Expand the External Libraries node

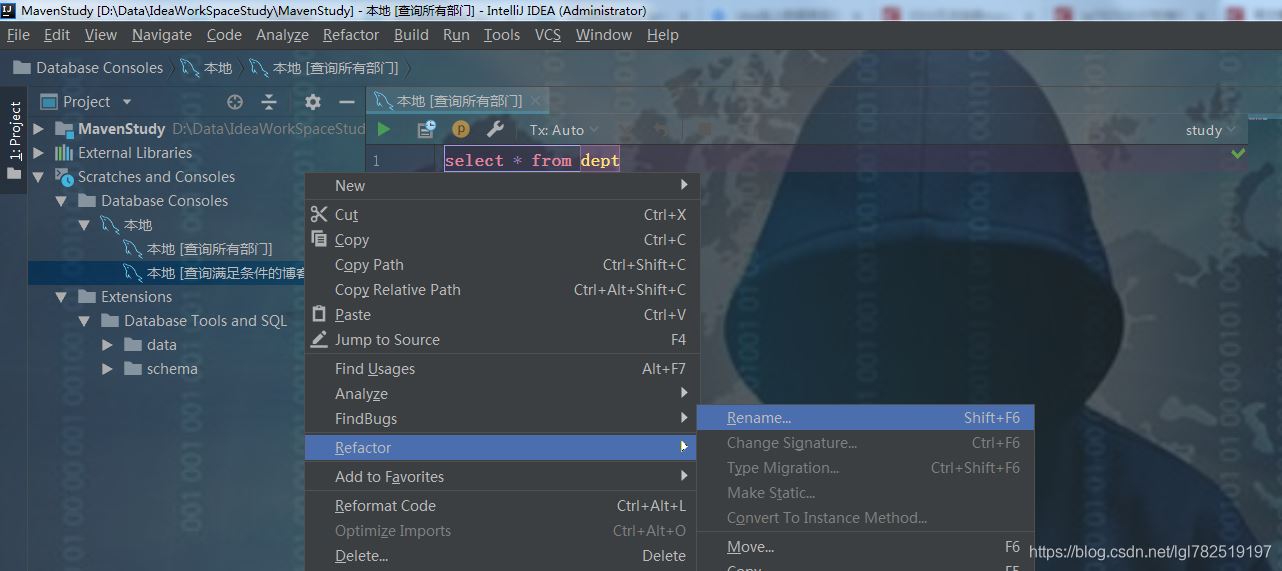click(39, 153)
